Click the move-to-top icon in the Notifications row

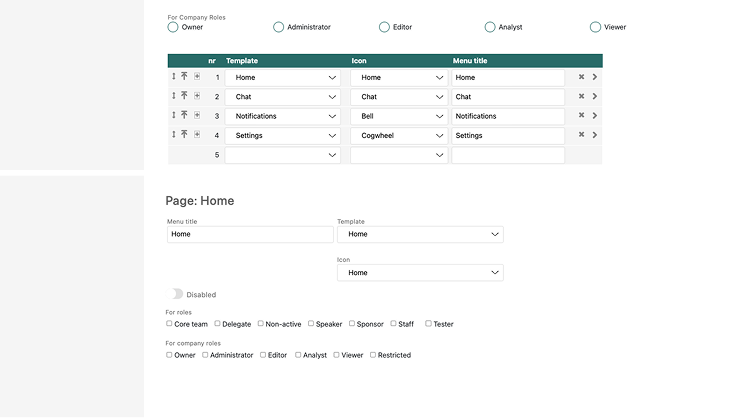click(x=184, y=114)
